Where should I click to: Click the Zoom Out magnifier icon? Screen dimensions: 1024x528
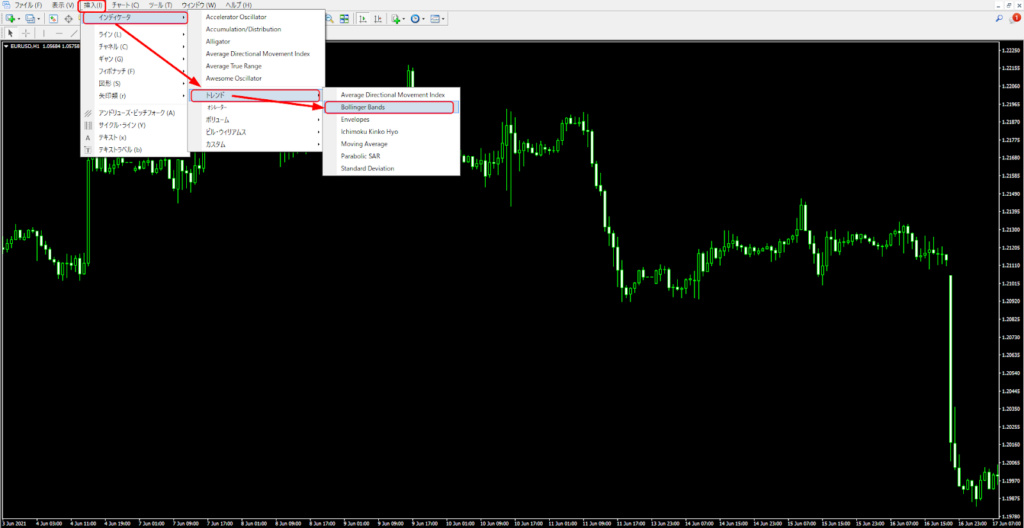click(x=330, y=18)
